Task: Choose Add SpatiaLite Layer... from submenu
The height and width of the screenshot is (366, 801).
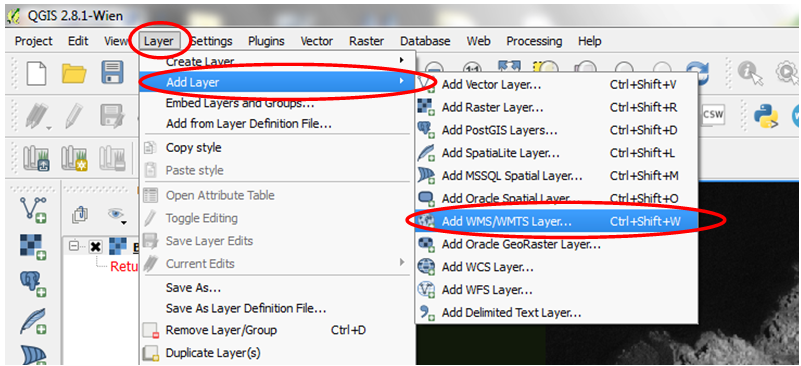Action: [x=556, y=153]
